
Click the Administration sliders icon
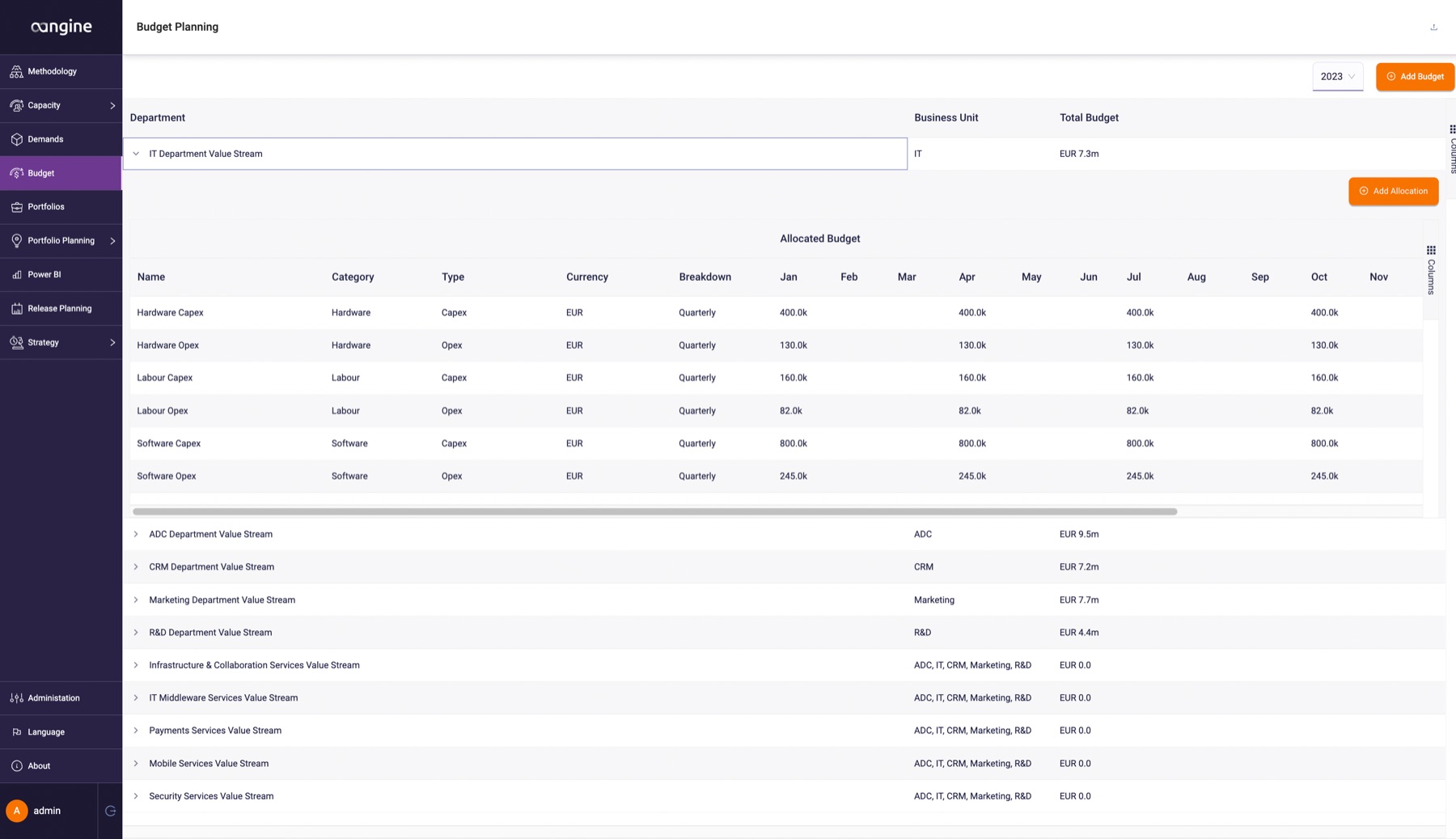click(x=16, y=698)
